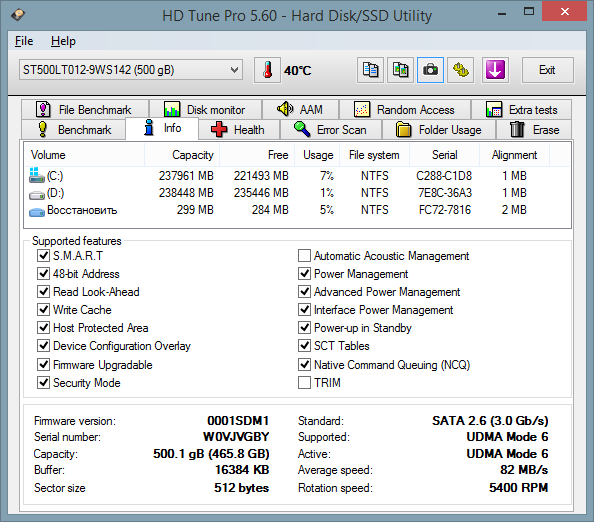Copy info text to clipboard icon
The image size is (594, 522).
click(370, 70)
